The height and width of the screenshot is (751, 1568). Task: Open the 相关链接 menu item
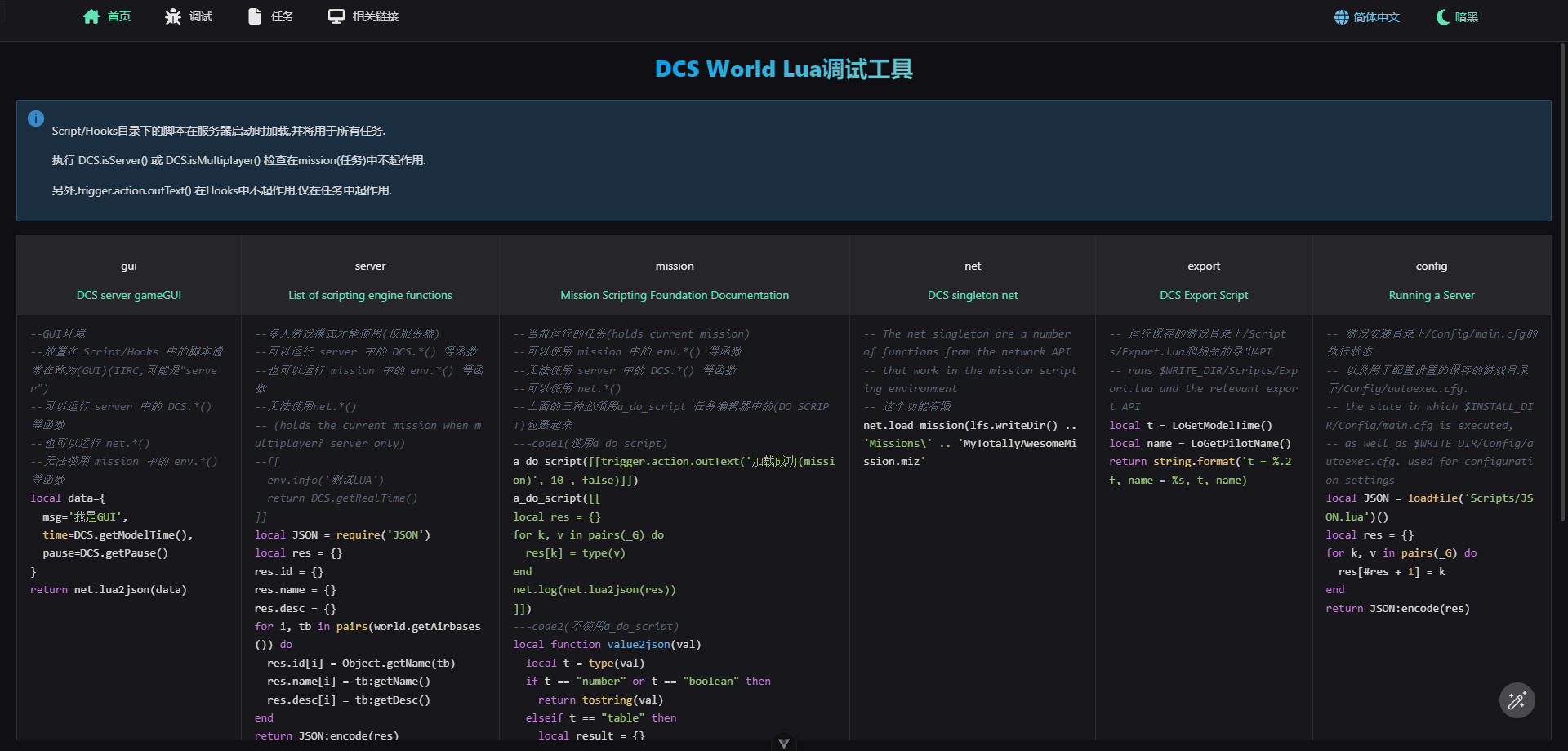coord(376,16)
